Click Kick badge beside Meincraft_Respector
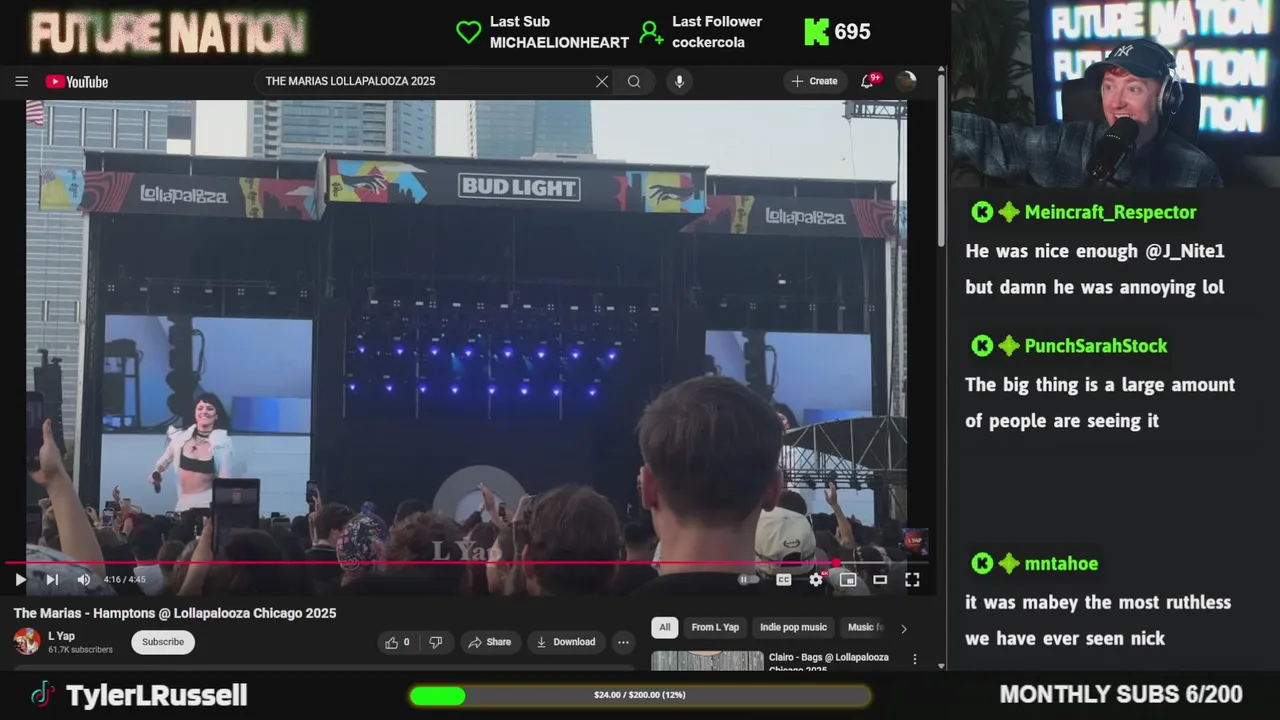 point(982,212)
